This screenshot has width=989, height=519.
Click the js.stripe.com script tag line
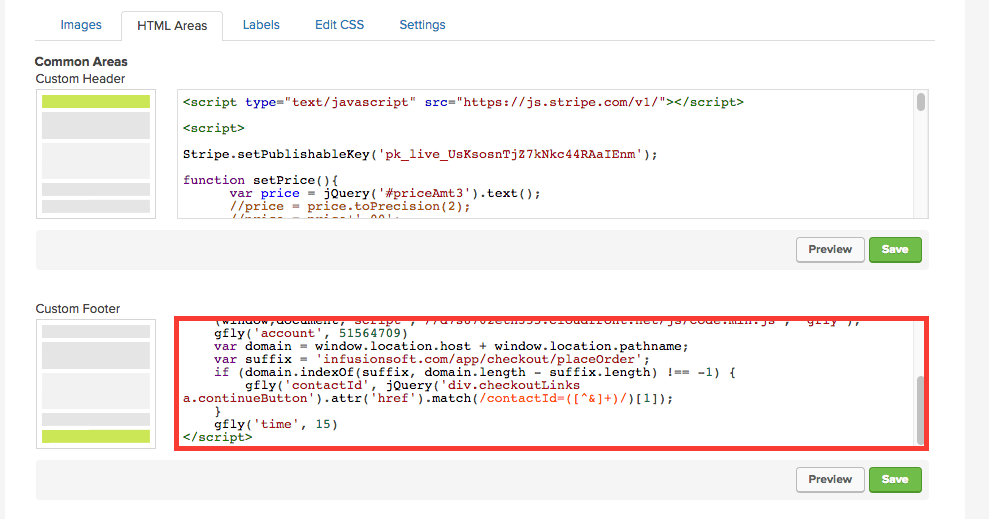[463, 102]
